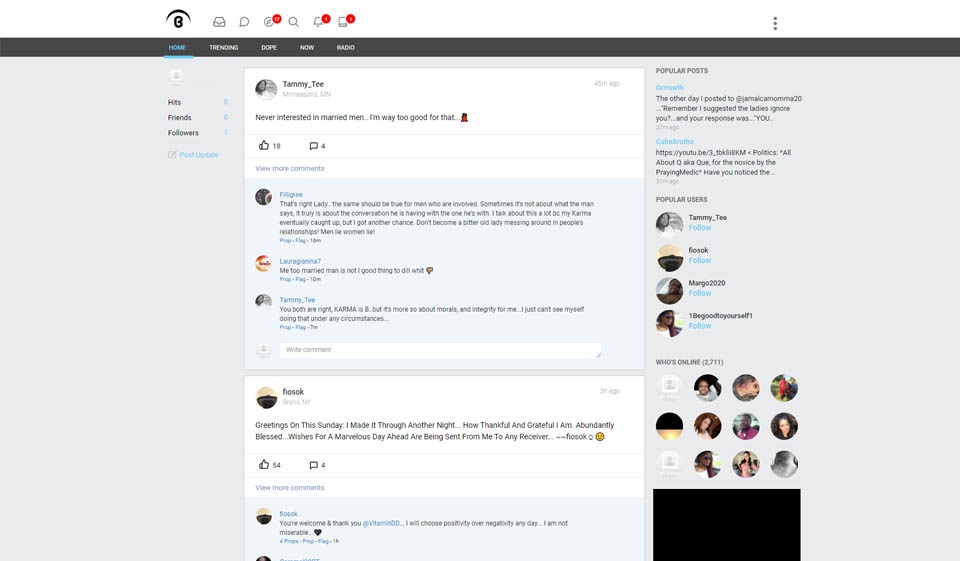Open the bell notifications icon
The image size is (960, 561).
click(x=318, y=21)
